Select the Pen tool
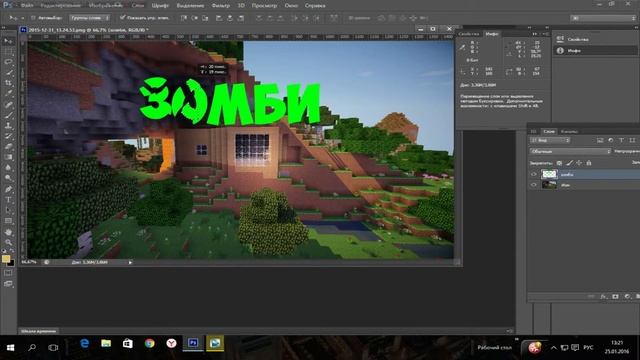Viewport: 640px width, 360px height. [8, 189]
